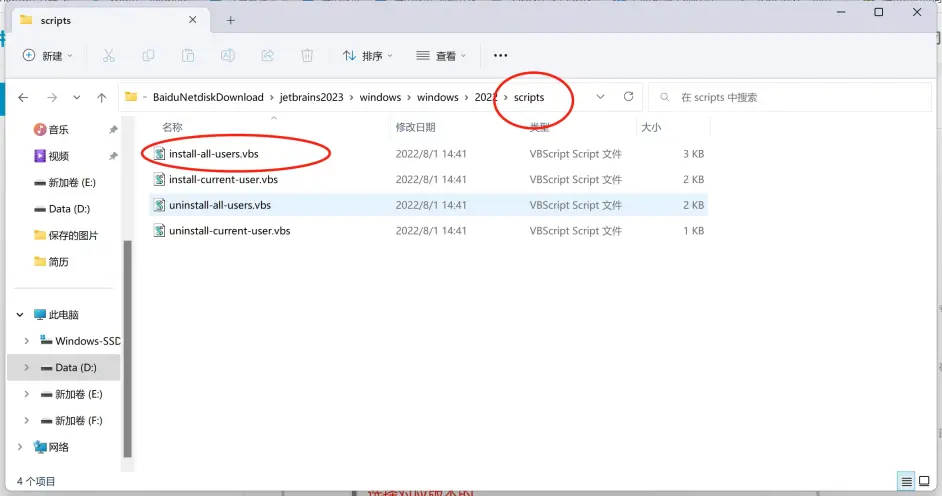Switch to large icons view in status bar
The height and width of the screenshot is (496, 942).
pyautogui.click(x=925, y=481)
